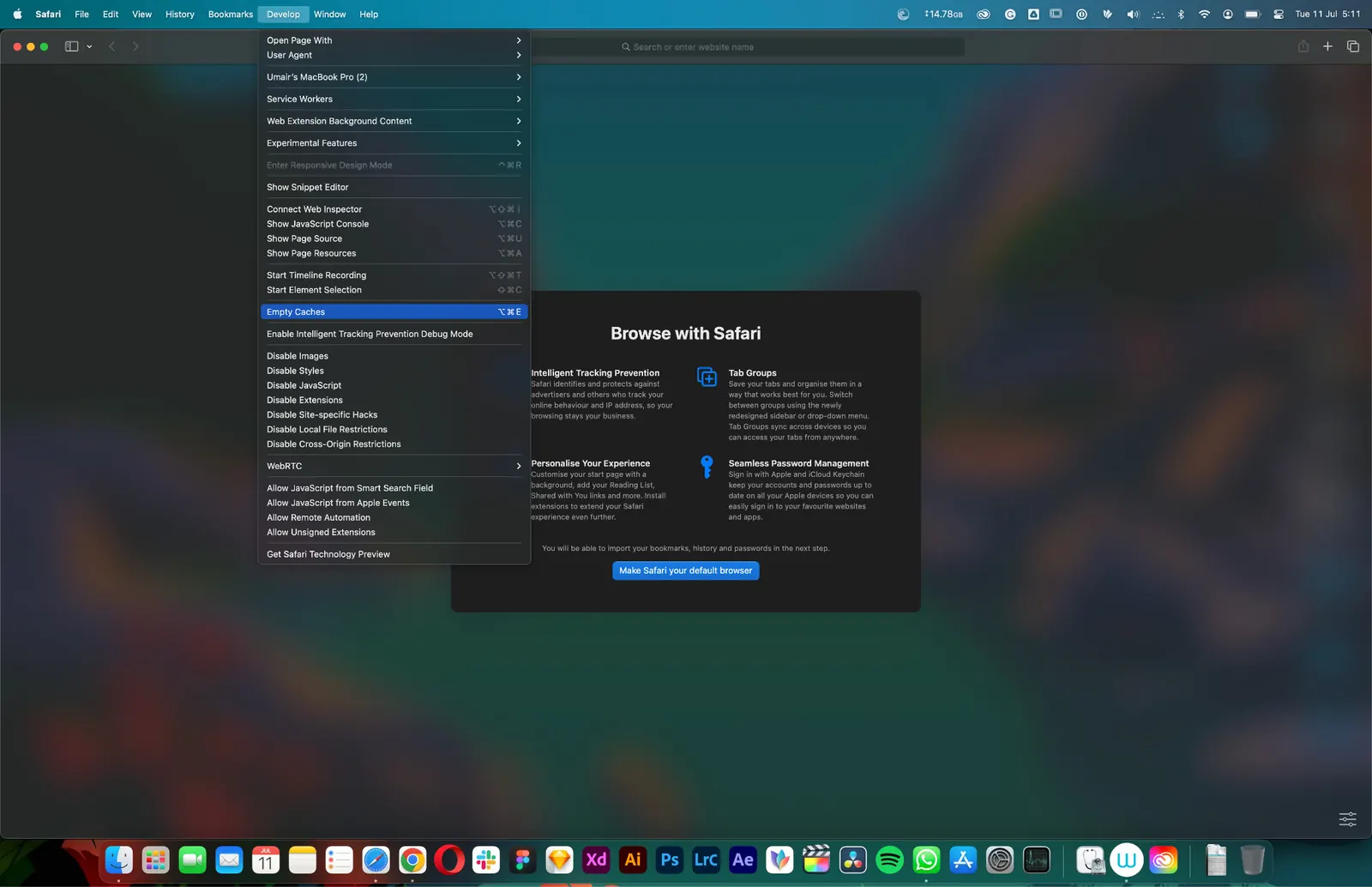This screenshot has width=1372, height=887.
Task: Toggle Disable Site-specific Hacks
Action: pos(394,414)
